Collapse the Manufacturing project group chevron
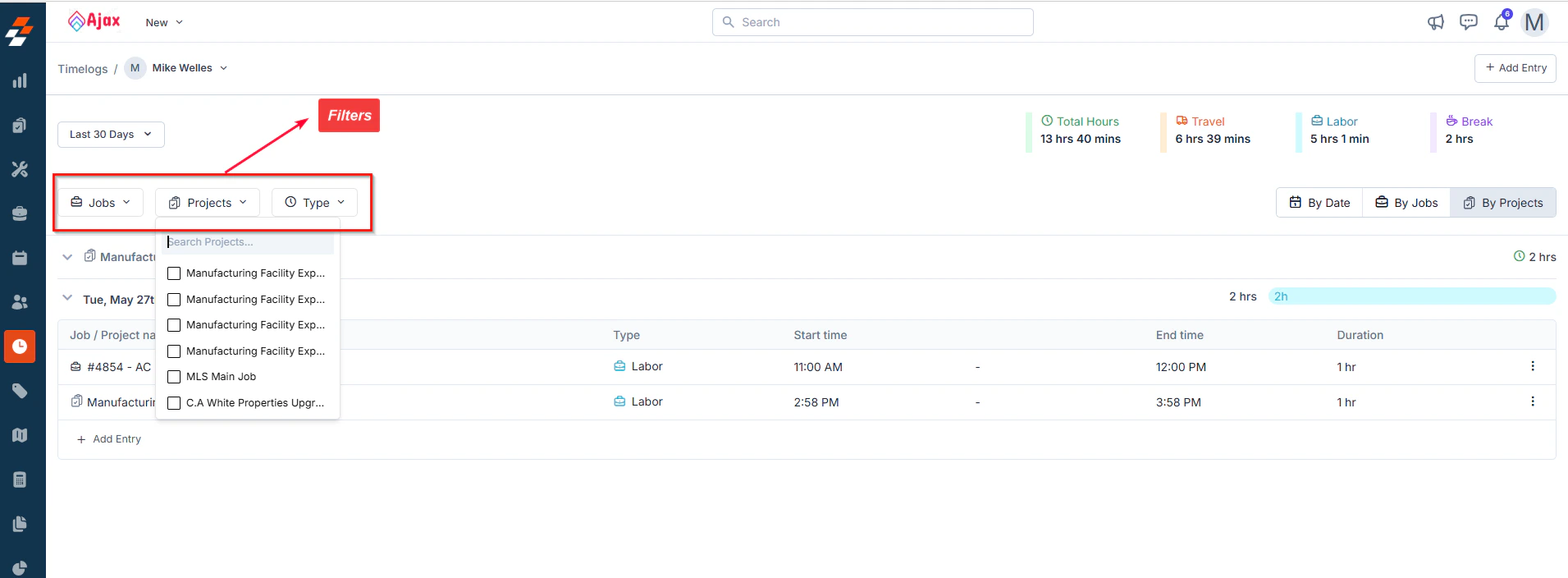This screenshot has width=1568, height=578. 67,257
